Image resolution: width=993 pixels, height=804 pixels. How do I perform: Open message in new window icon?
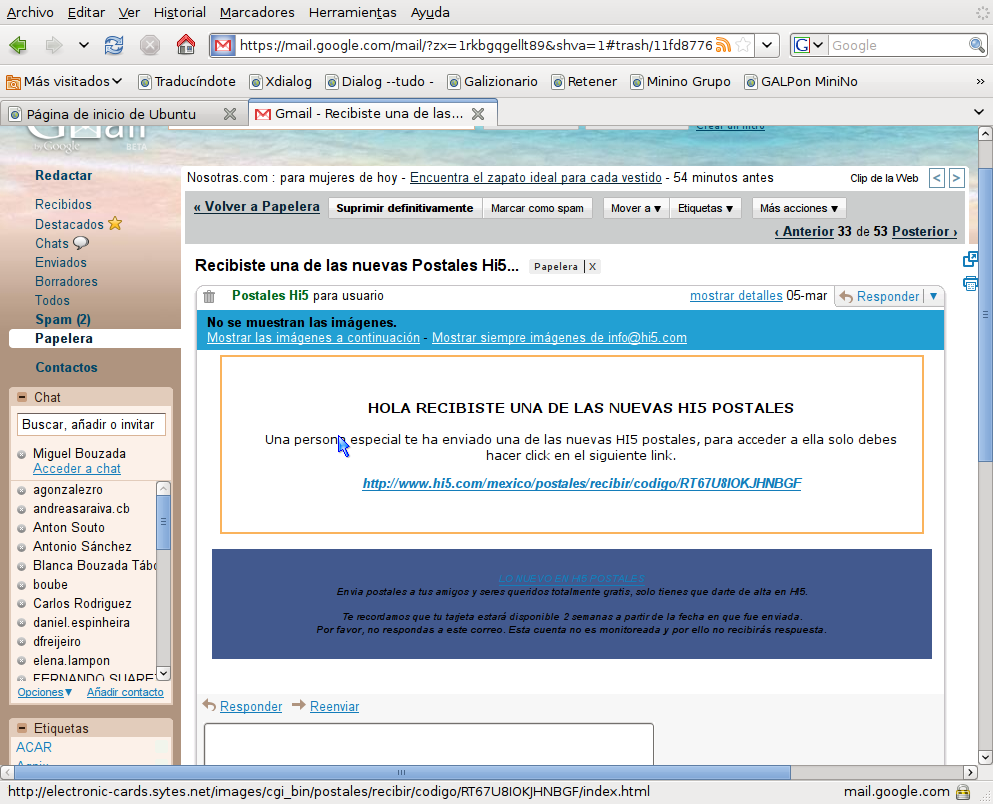tap(970, 259)
